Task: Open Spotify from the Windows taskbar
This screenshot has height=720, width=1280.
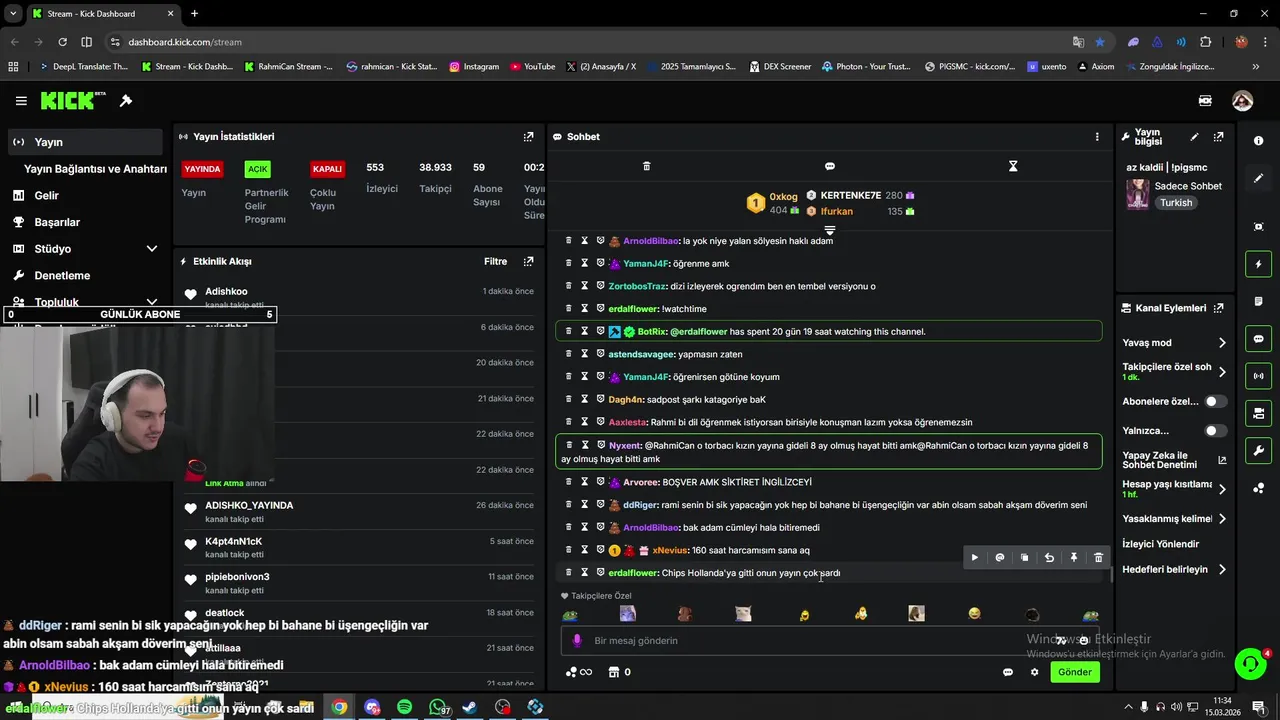Action: coord(404,707)
